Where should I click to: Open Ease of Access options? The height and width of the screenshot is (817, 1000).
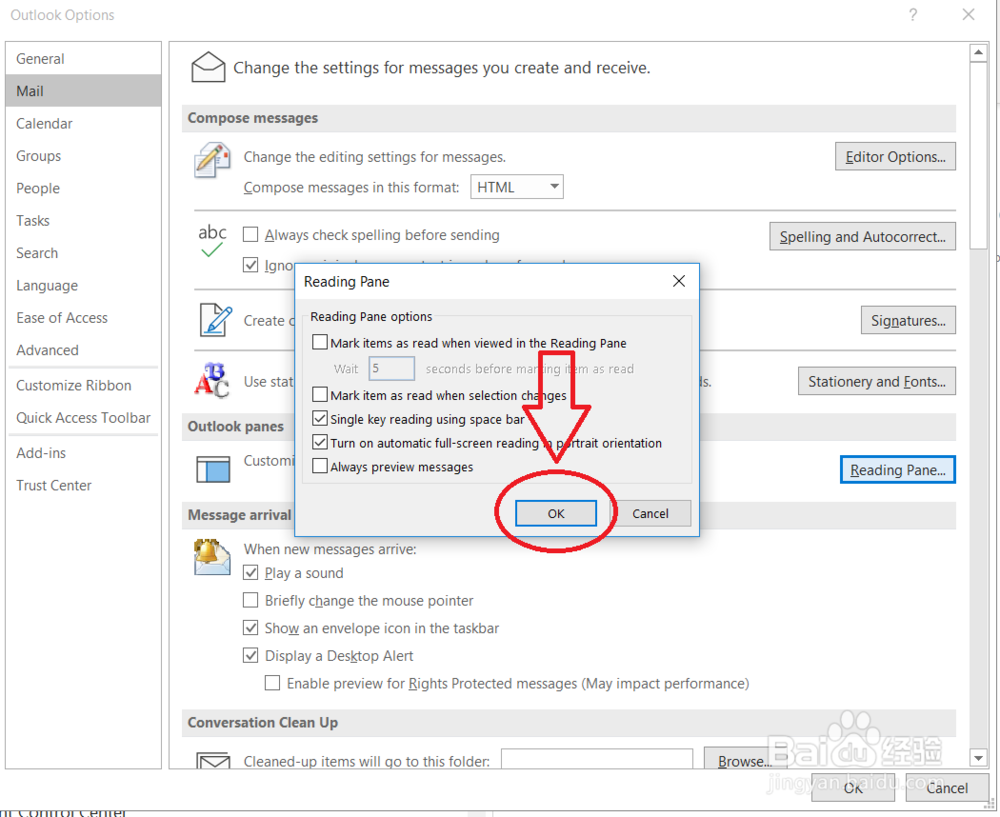click(x=84, y=318)
